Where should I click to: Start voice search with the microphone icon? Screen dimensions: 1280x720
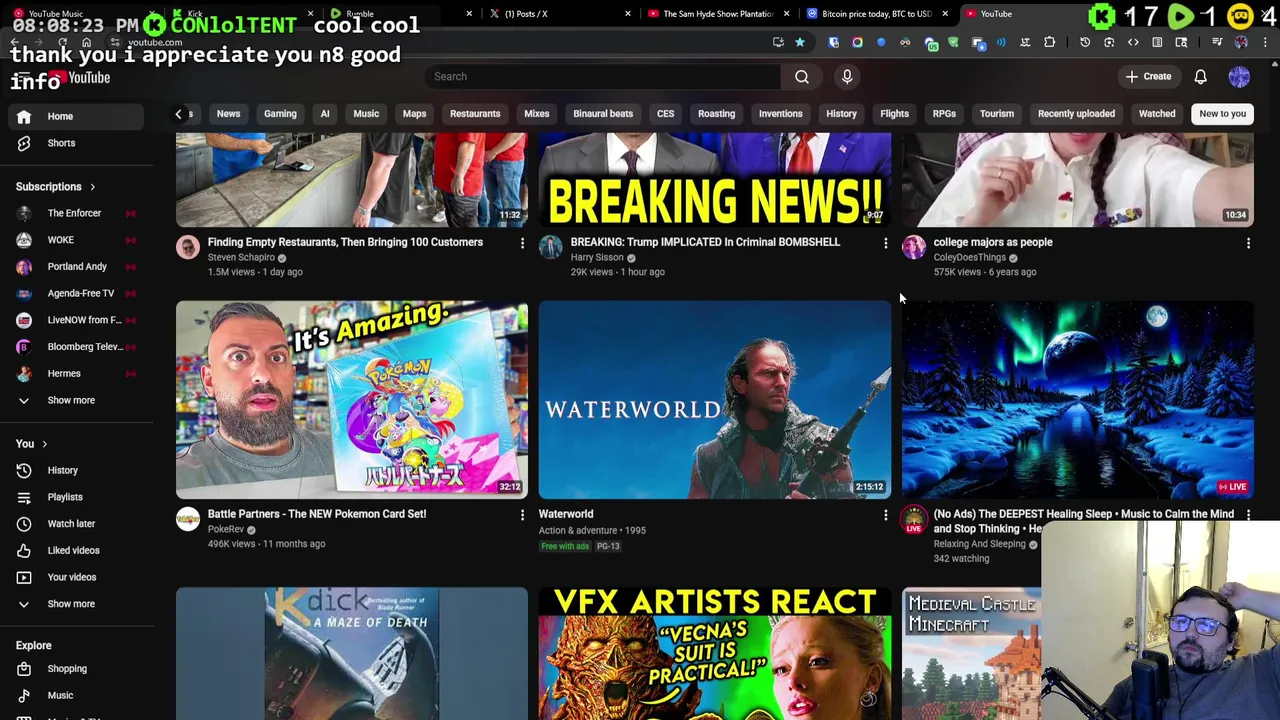click(x=847, y=76)
